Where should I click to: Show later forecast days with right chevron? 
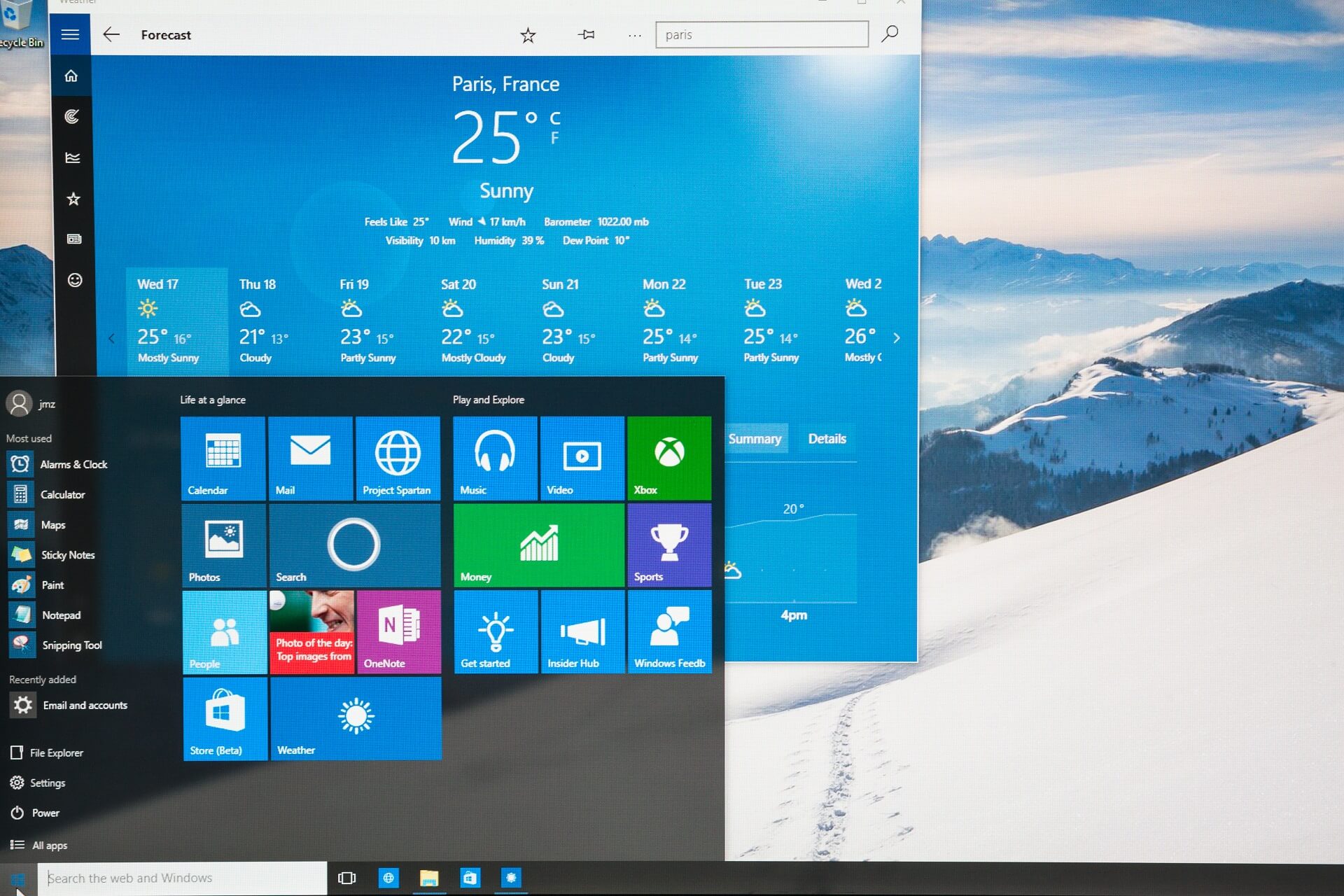point(897,338)
